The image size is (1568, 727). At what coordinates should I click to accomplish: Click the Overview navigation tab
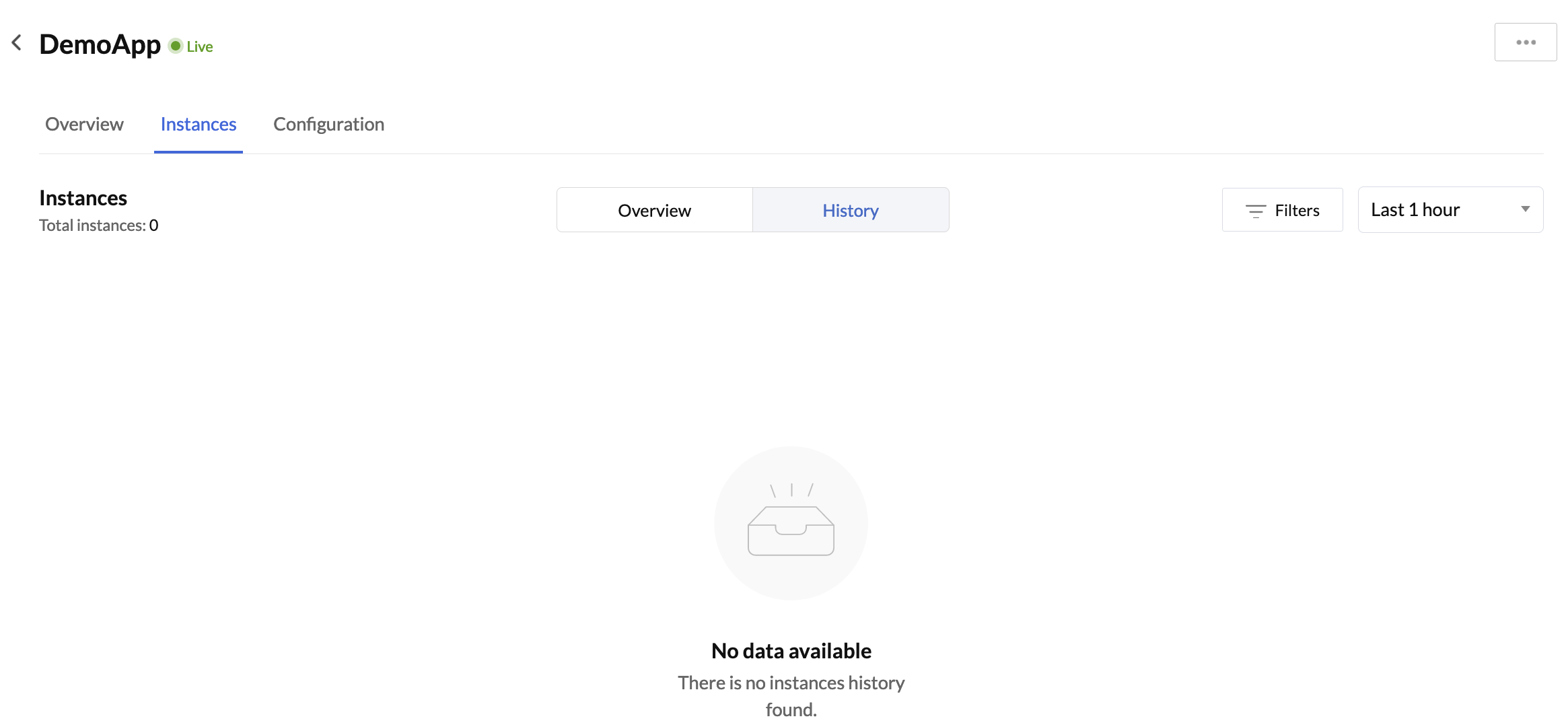pyautogui.click(x=84, y=123)
